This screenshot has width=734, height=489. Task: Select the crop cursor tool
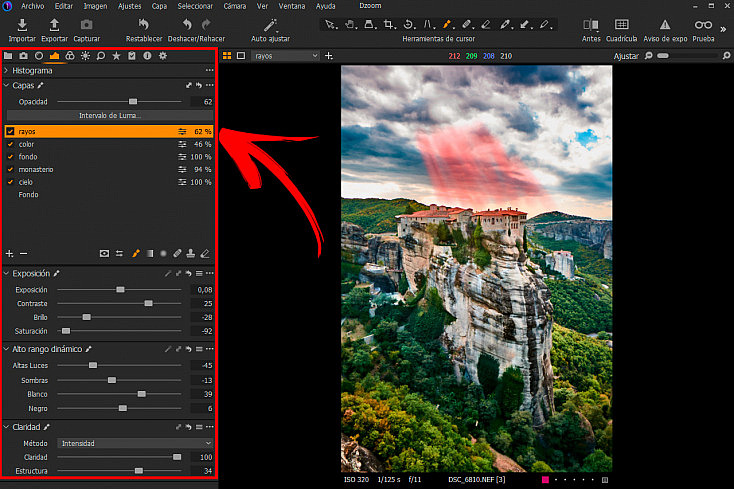[x=389, y=24]
